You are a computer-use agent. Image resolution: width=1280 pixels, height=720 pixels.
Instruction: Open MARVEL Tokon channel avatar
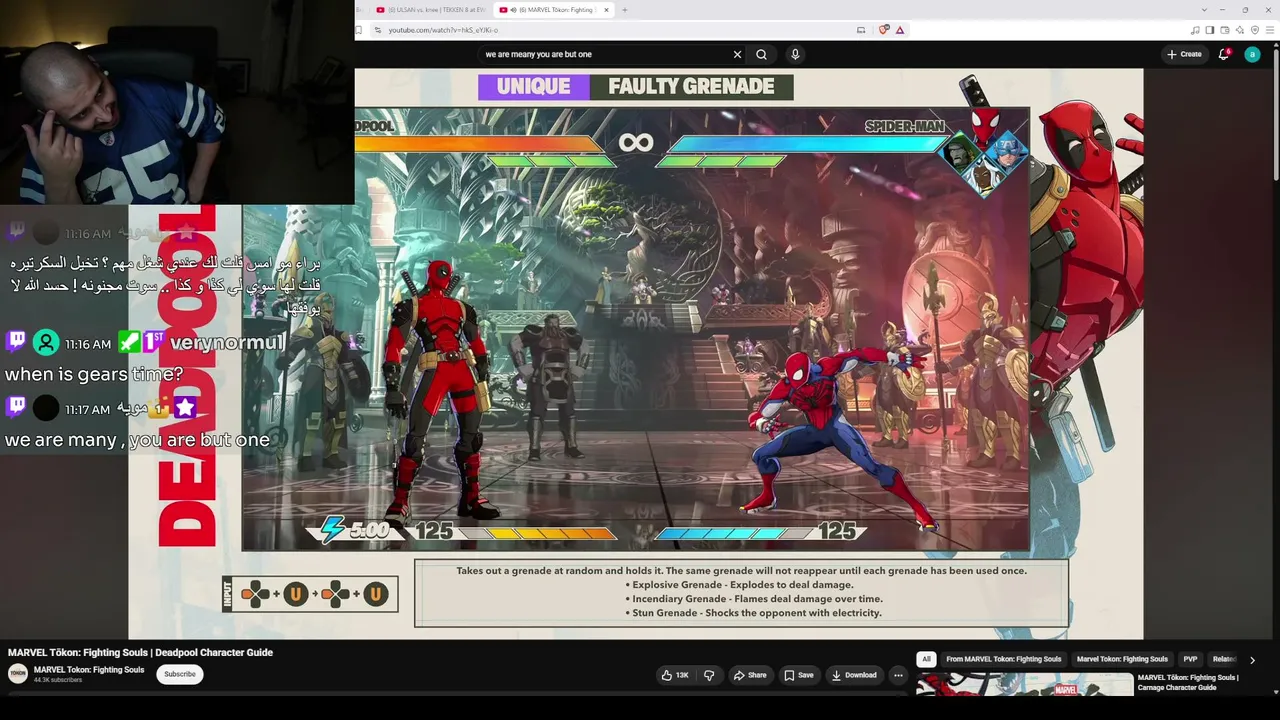pyautogui.click(x=18, y=674)
